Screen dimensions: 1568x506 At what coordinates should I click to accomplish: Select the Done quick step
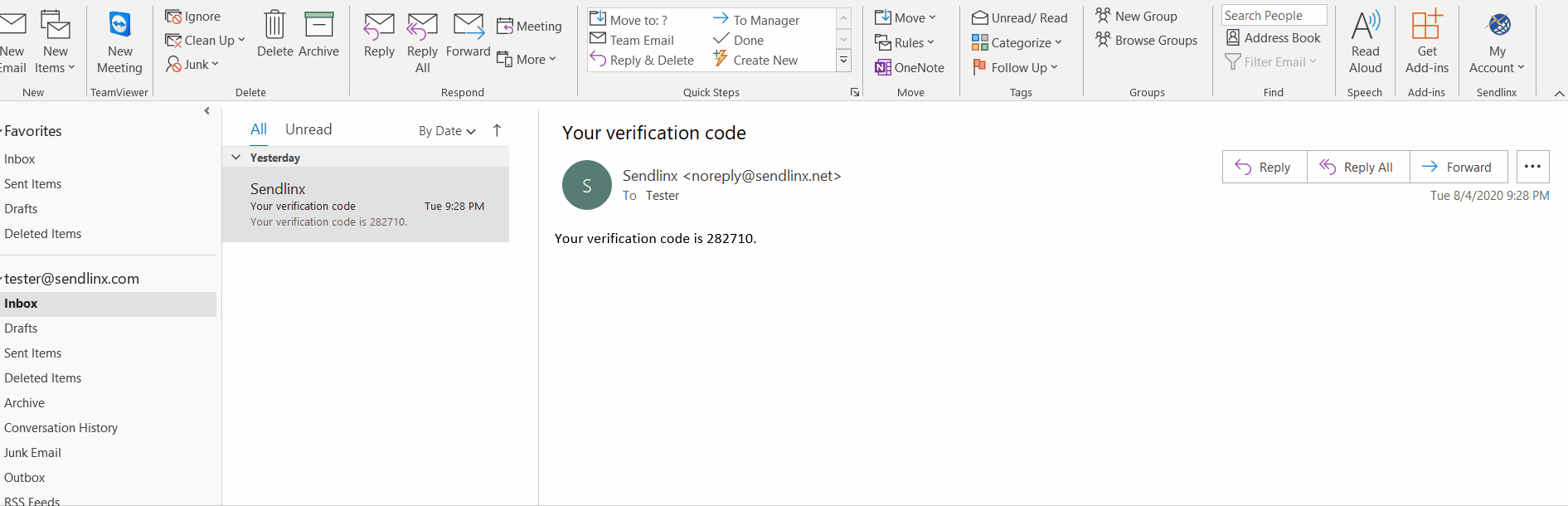pos(738,40)
